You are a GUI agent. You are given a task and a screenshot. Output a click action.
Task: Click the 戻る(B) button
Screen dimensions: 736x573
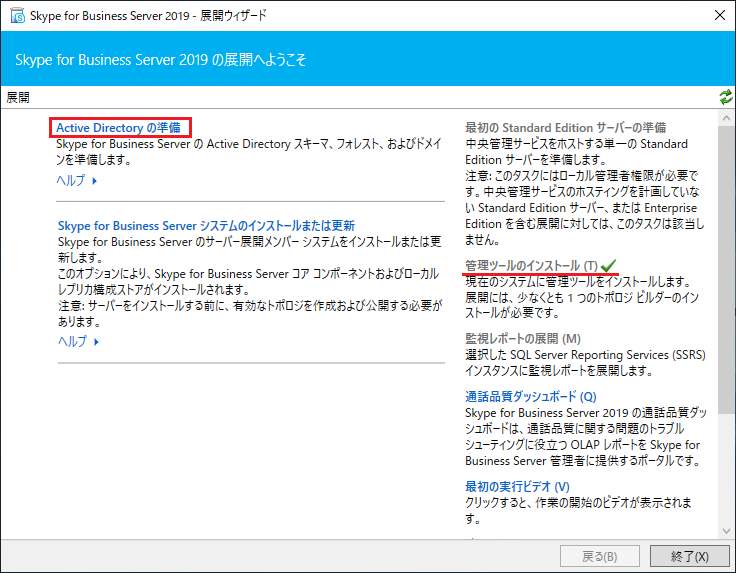click(599, 557)
